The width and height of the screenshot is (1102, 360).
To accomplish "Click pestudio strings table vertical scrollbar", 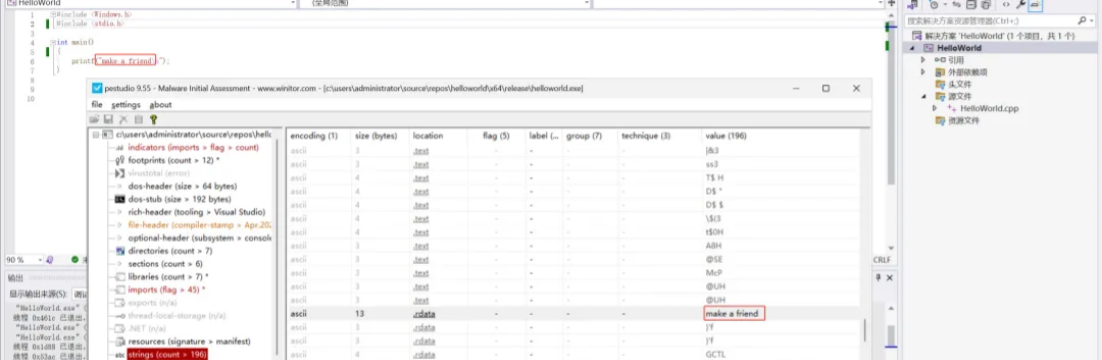I will point(864,330).
